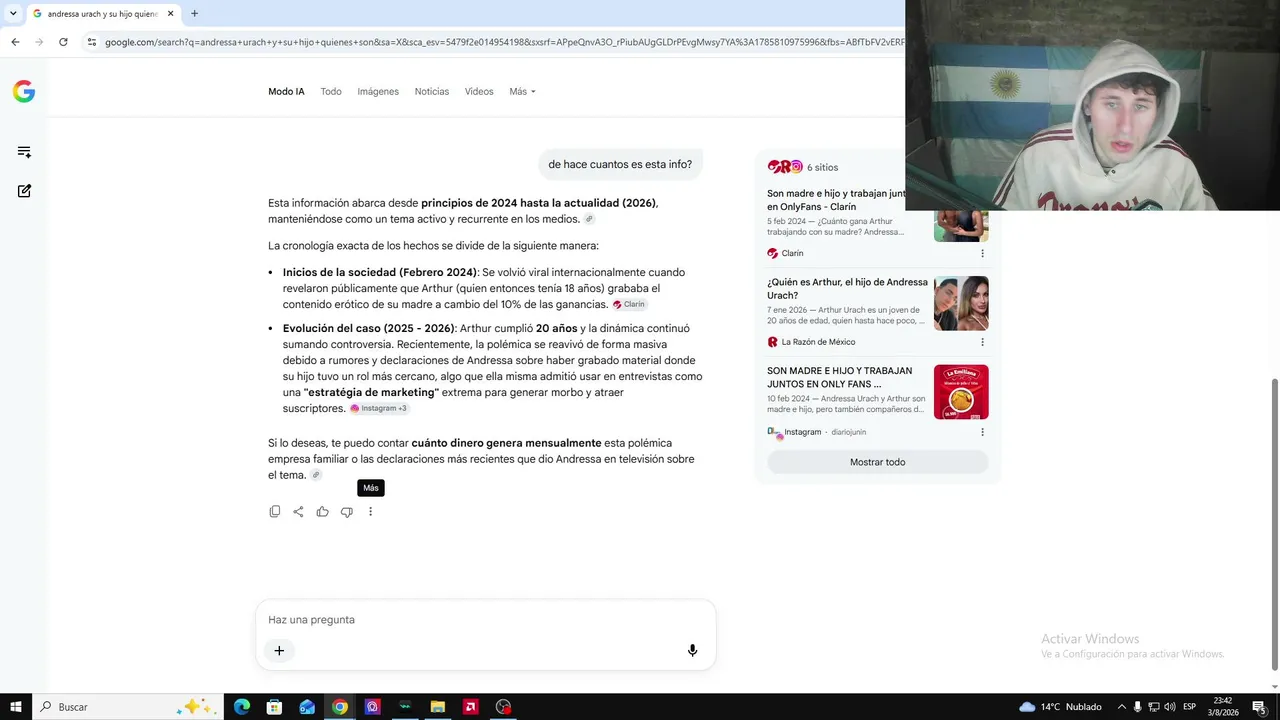This screenshot has height=720, width=1280.
Task: Open the Más options three-dot menu
Action: click(370, 512)
